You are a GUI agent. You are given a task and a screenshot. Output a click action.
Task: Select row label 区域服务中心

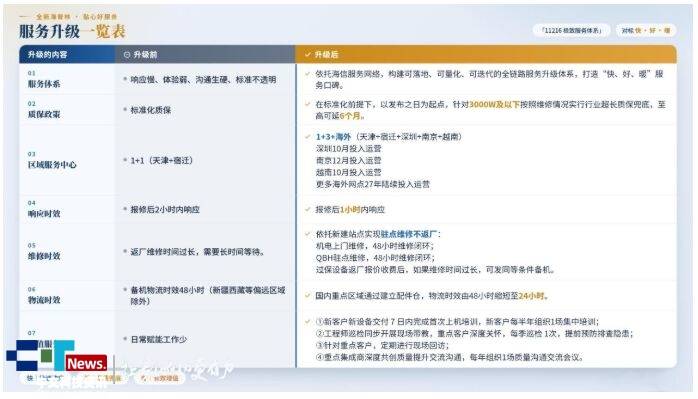point(52,165)
